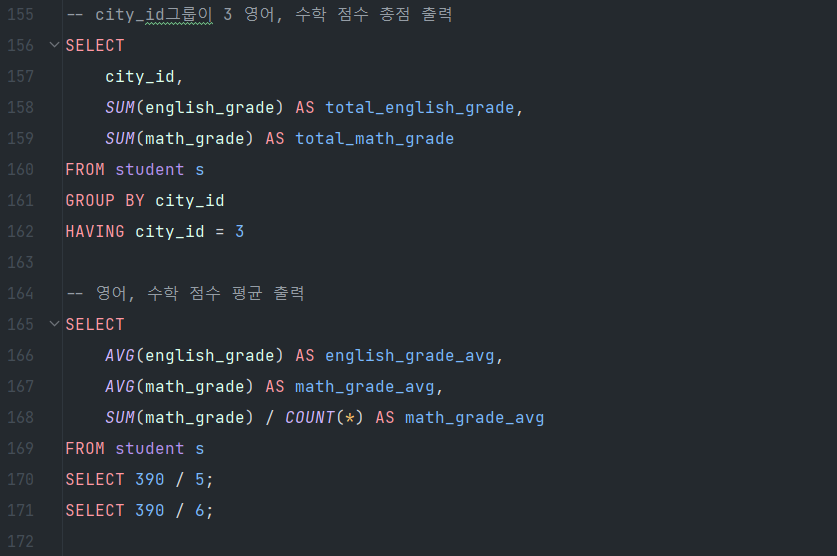Click the comment about city_id 총점 출력

tap(259, 14)
